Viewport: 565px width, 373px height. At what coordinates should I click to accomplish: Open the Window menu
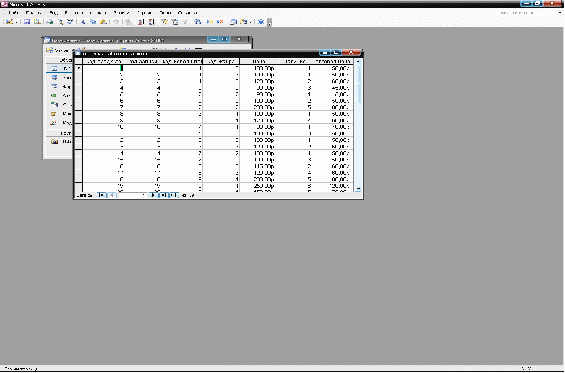165,13
